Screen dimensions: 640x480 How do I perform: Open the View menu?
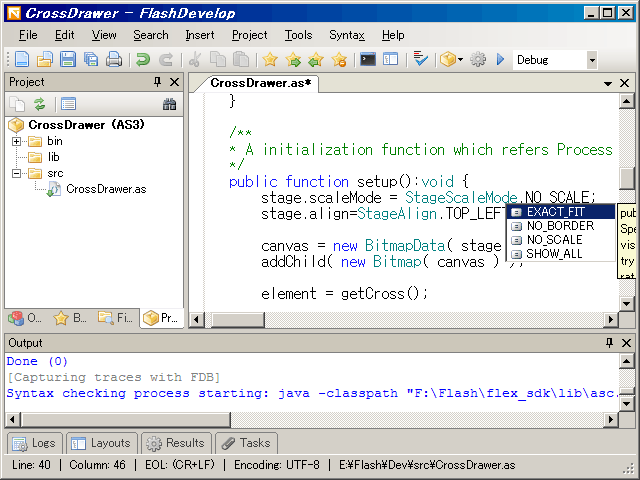[x=104, y=35]
